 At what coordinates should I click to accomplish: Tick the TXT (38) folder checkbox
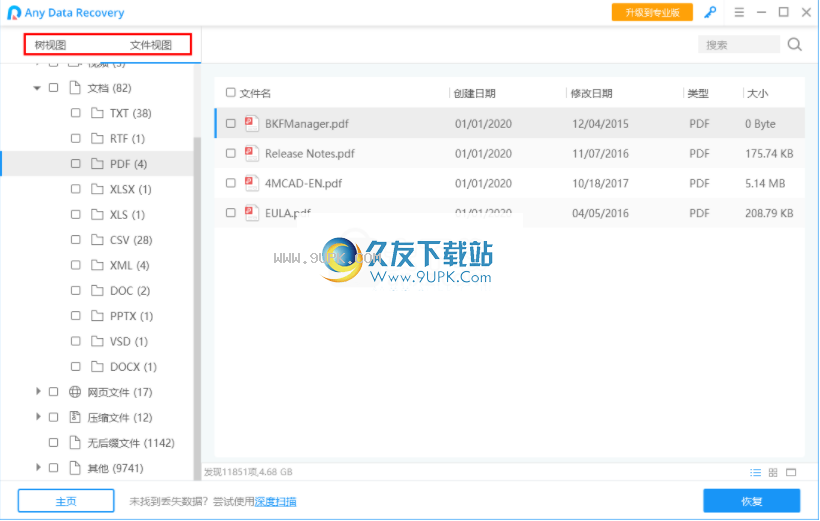tap(76, 113)
